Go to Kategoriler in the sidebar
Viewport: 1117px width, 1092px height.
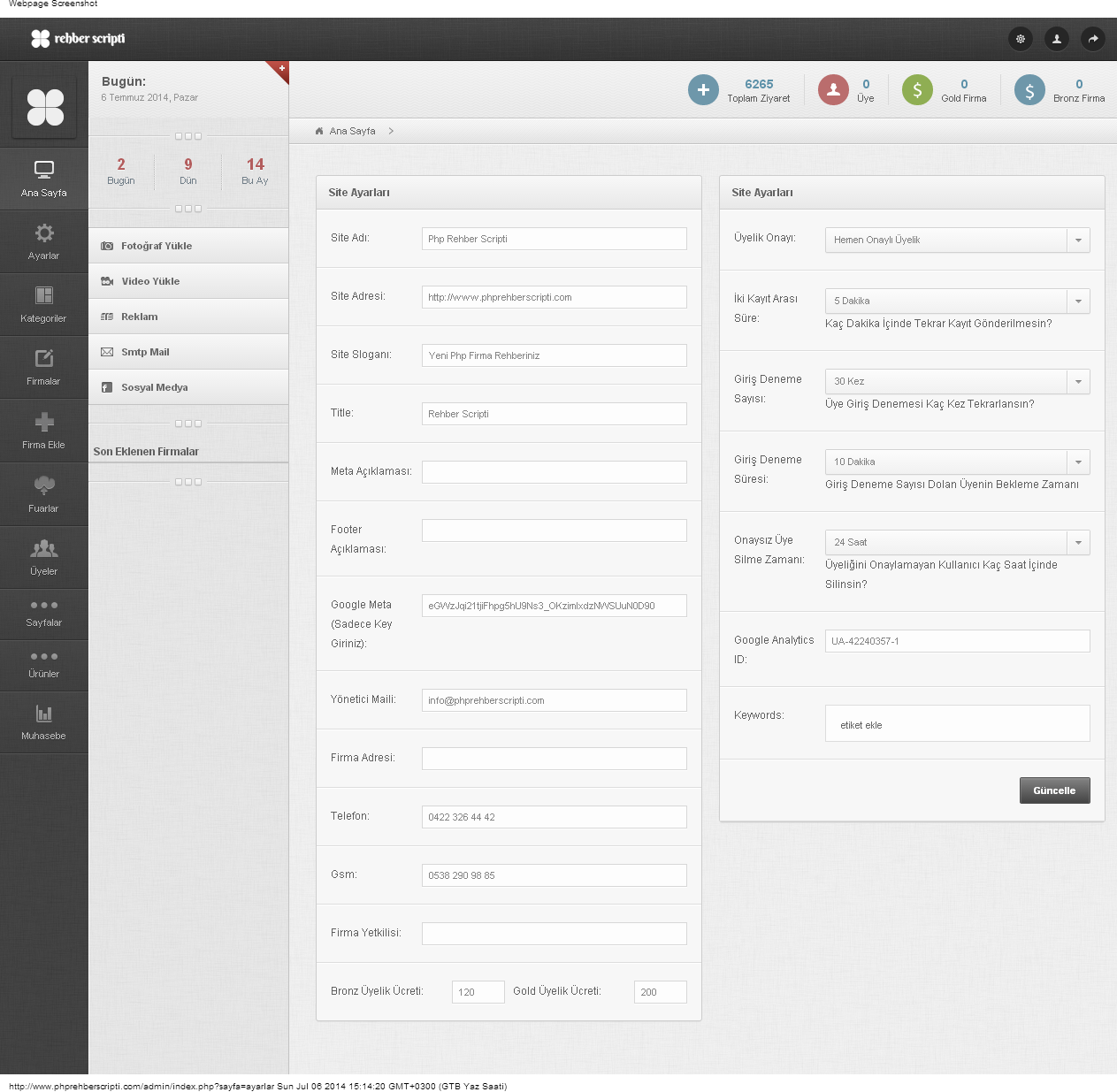point(44,305)
